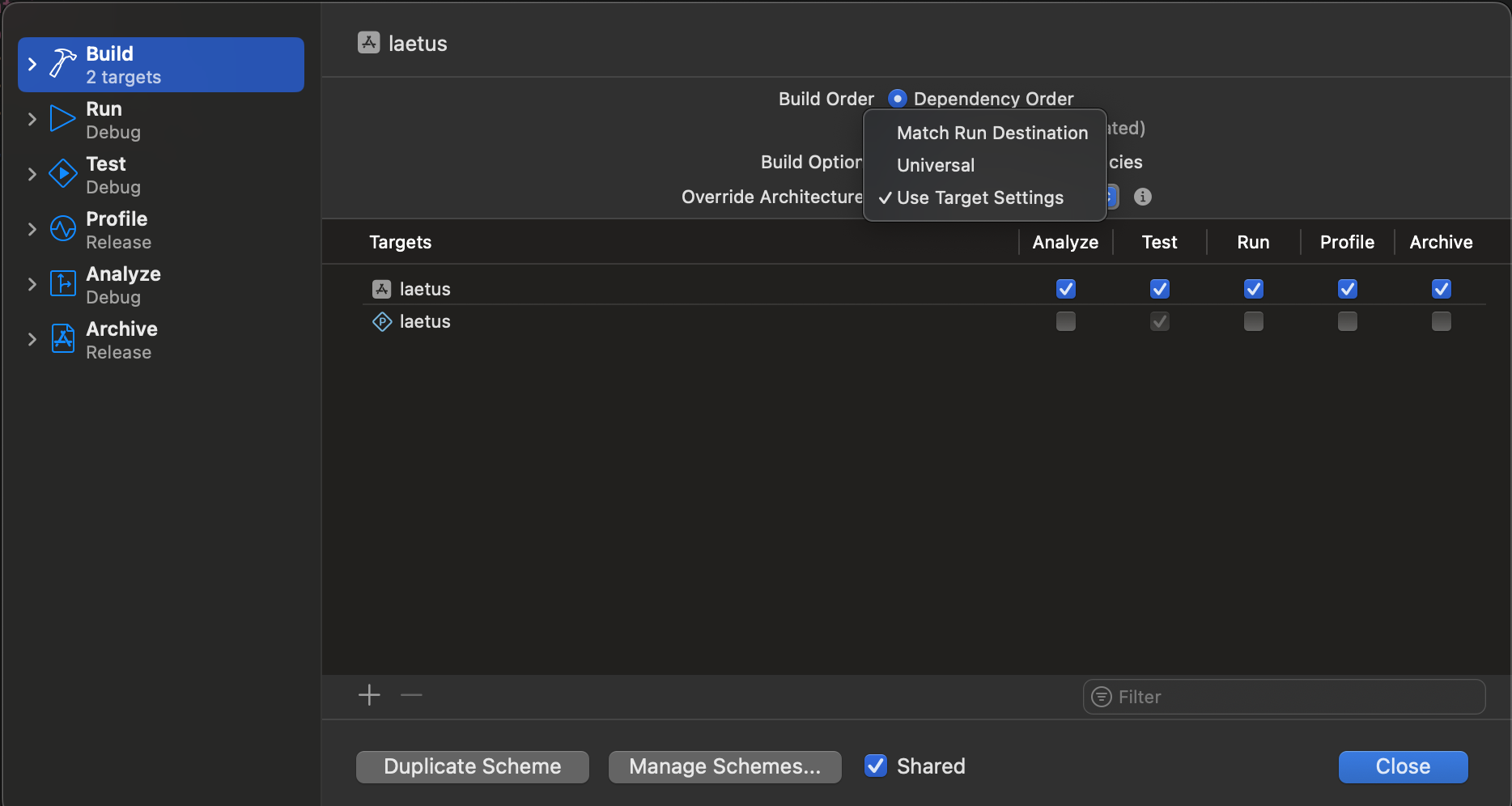Select the Profile Release sidebar item
Image resolution: width=1512 pixels, height=806 pixels.
pyautogui.click(x=161, y=230)
